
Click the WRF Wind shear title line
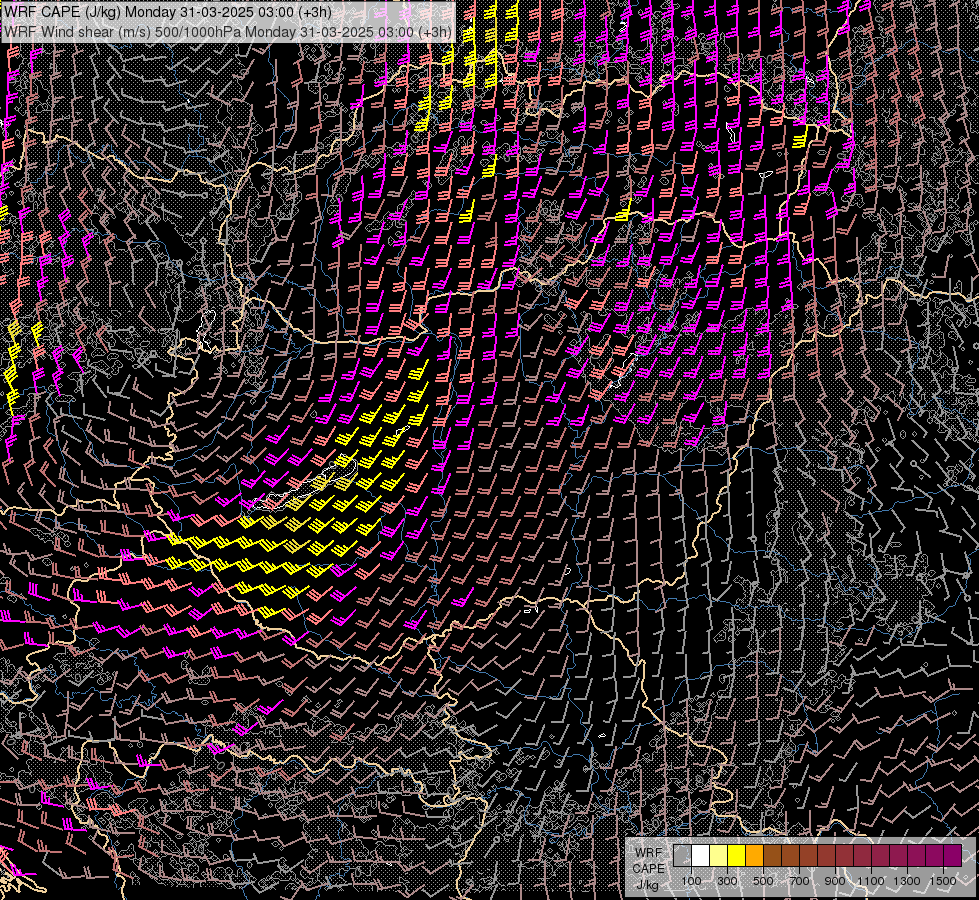(228, 32)
